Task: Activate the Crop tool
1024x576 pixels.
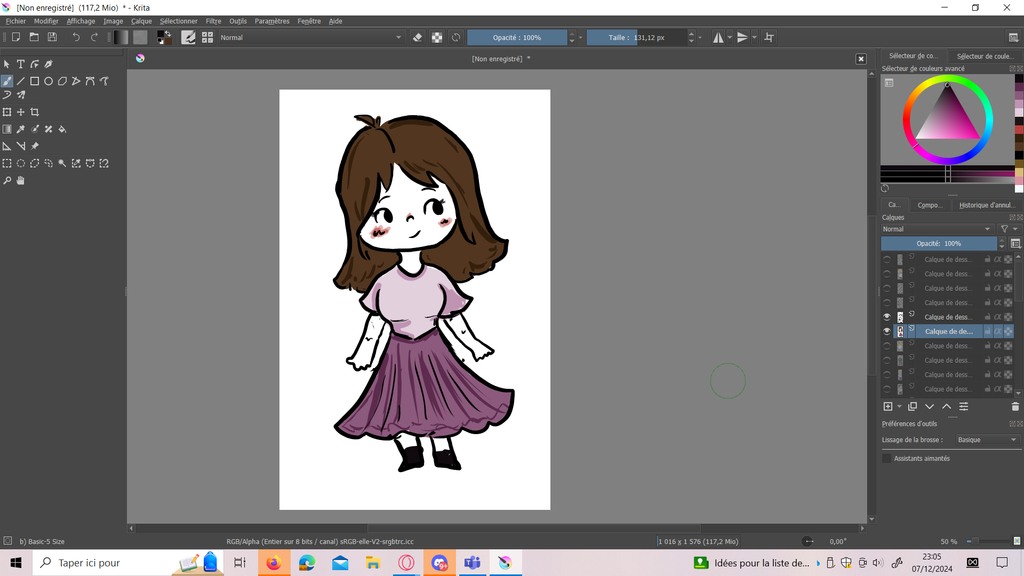Action: click(34, 112)
